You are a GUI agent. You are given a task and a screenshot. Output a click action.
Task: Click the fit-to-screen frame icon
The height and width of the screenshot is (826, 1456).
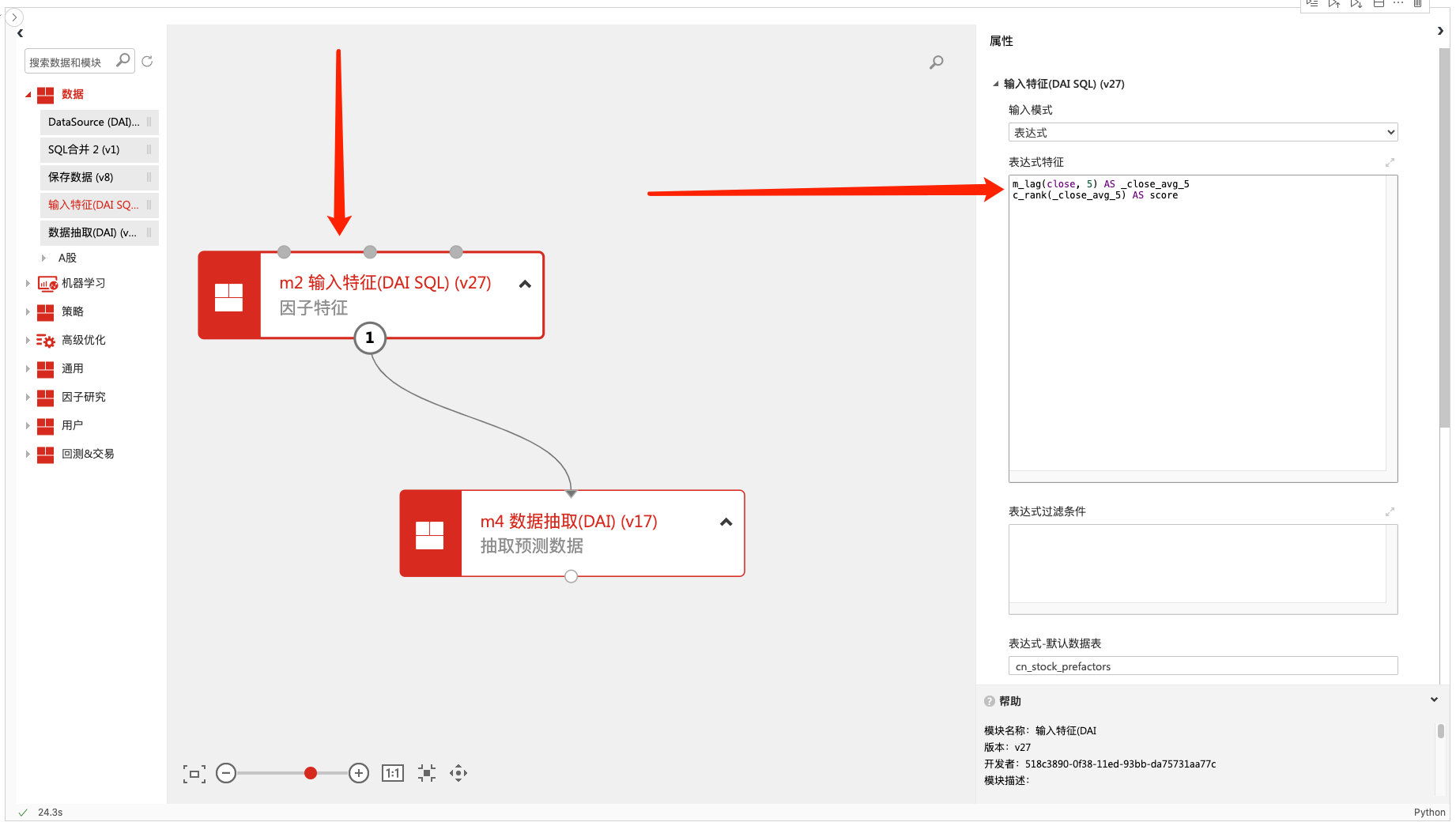tap(194, 774)
